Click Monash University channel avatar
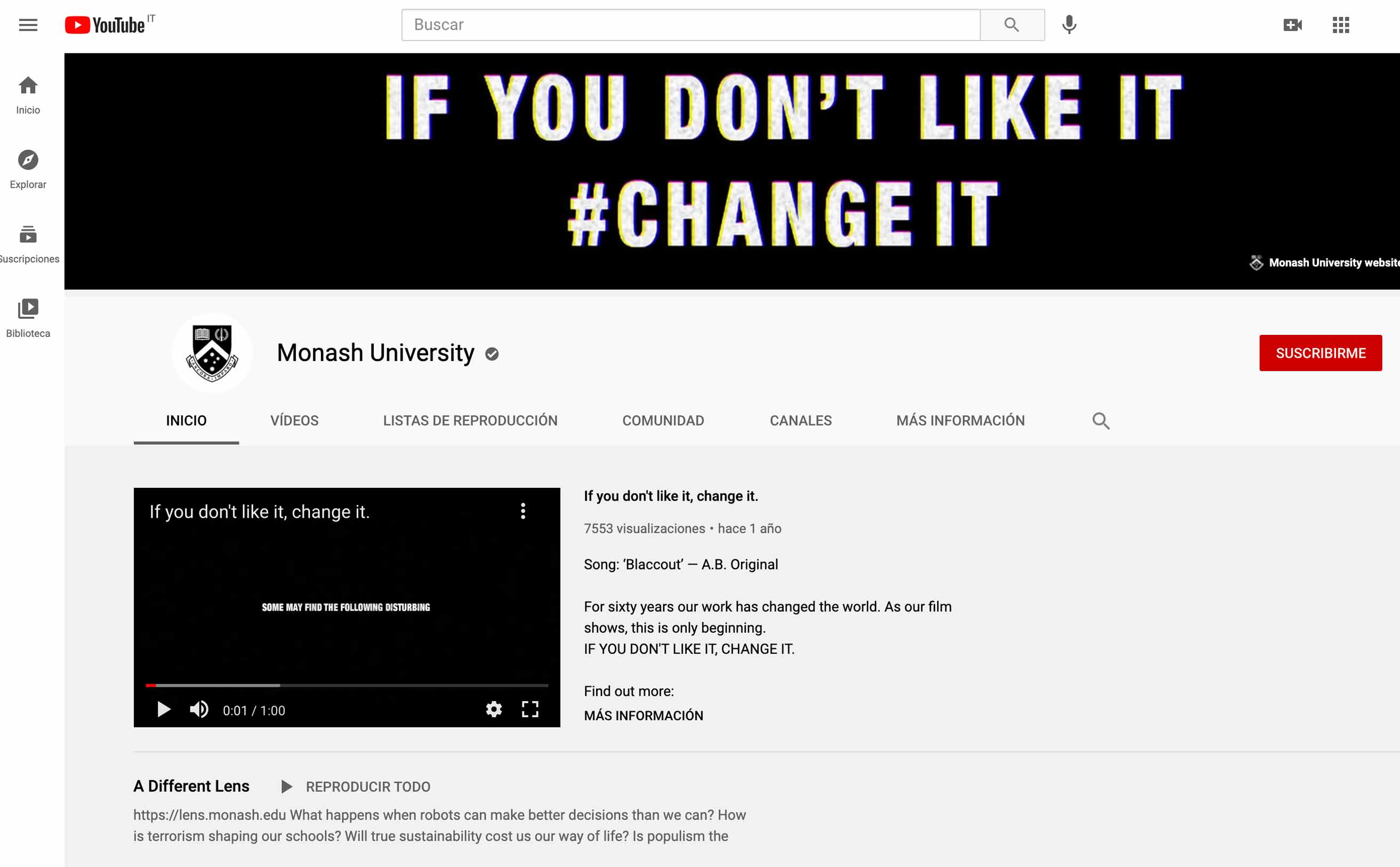The image size is (1400, 867). coord(212,352)
